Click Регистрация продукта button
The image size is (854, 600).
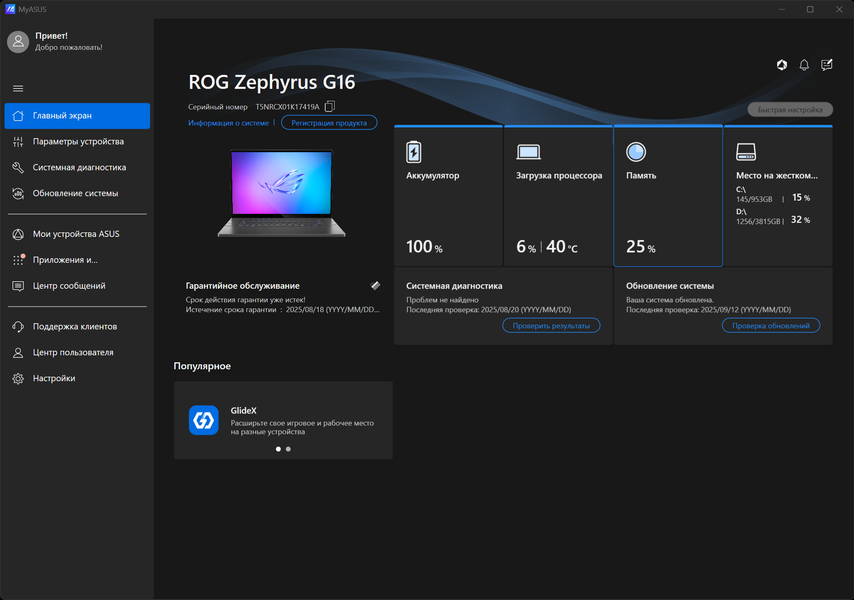329,123
